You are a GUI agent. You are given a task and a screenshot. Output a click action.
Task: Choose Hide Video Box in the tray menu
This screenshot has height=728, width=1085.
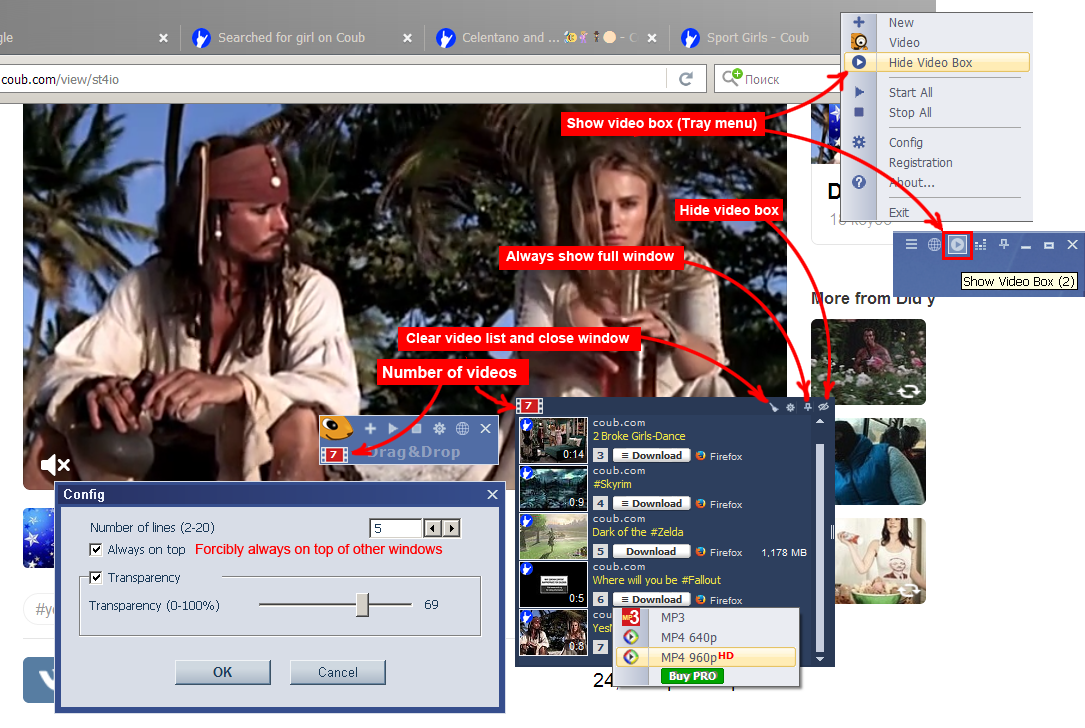[938, 62]
